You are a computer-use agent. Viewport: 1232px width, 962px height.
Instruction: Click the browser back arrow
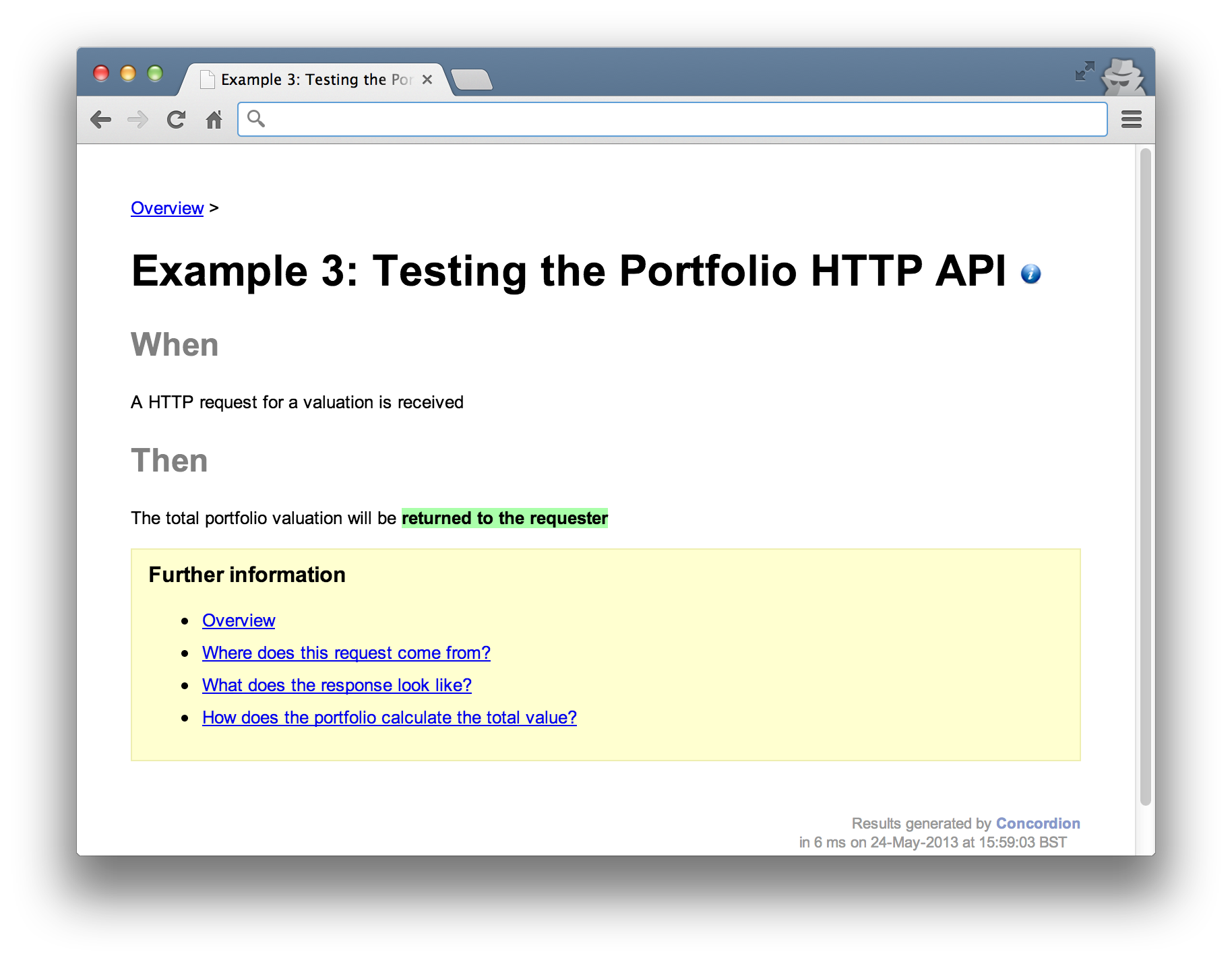coord(101,120)
